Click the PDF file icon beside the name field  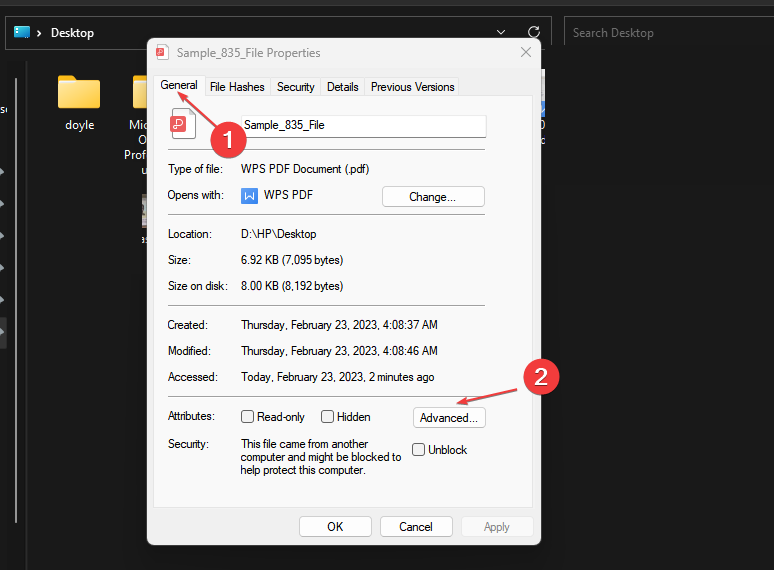(x=183, y=123)
